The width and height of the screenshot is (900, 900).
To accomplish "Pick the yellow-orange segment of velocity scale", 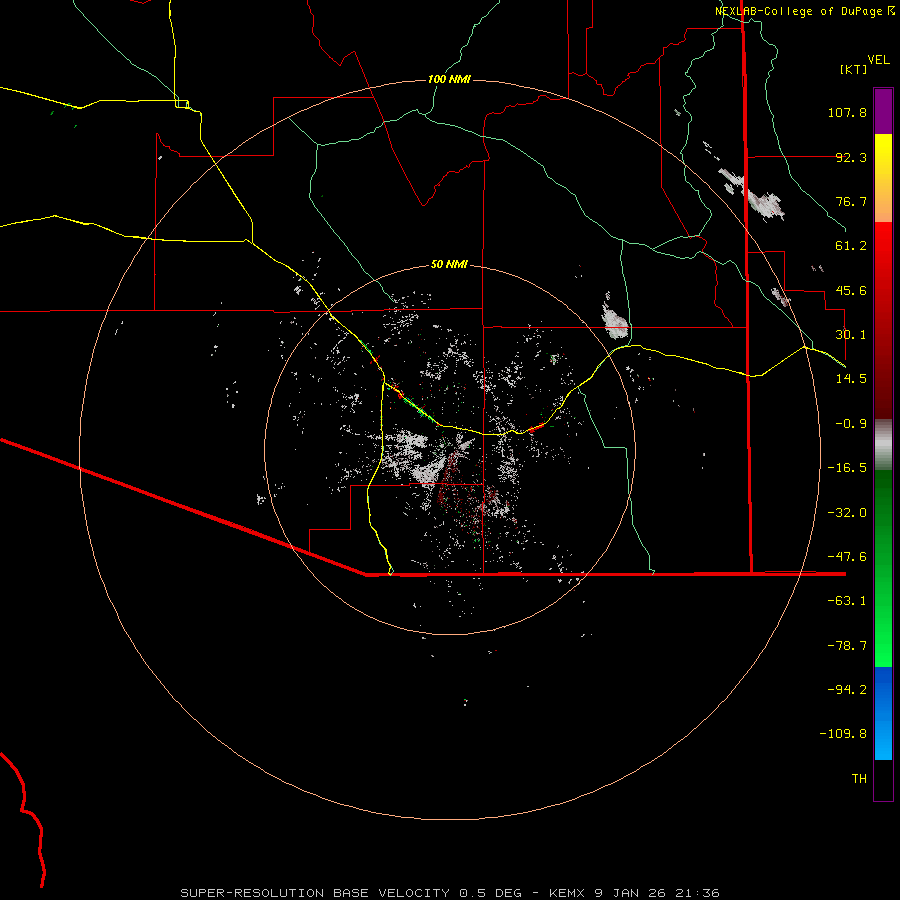I will (883, 178).
